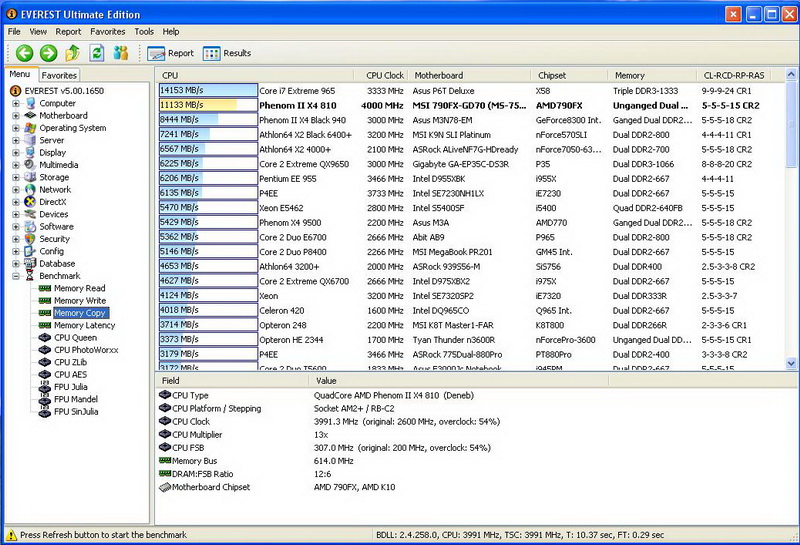Select the Network globe icon

(31, 189)
